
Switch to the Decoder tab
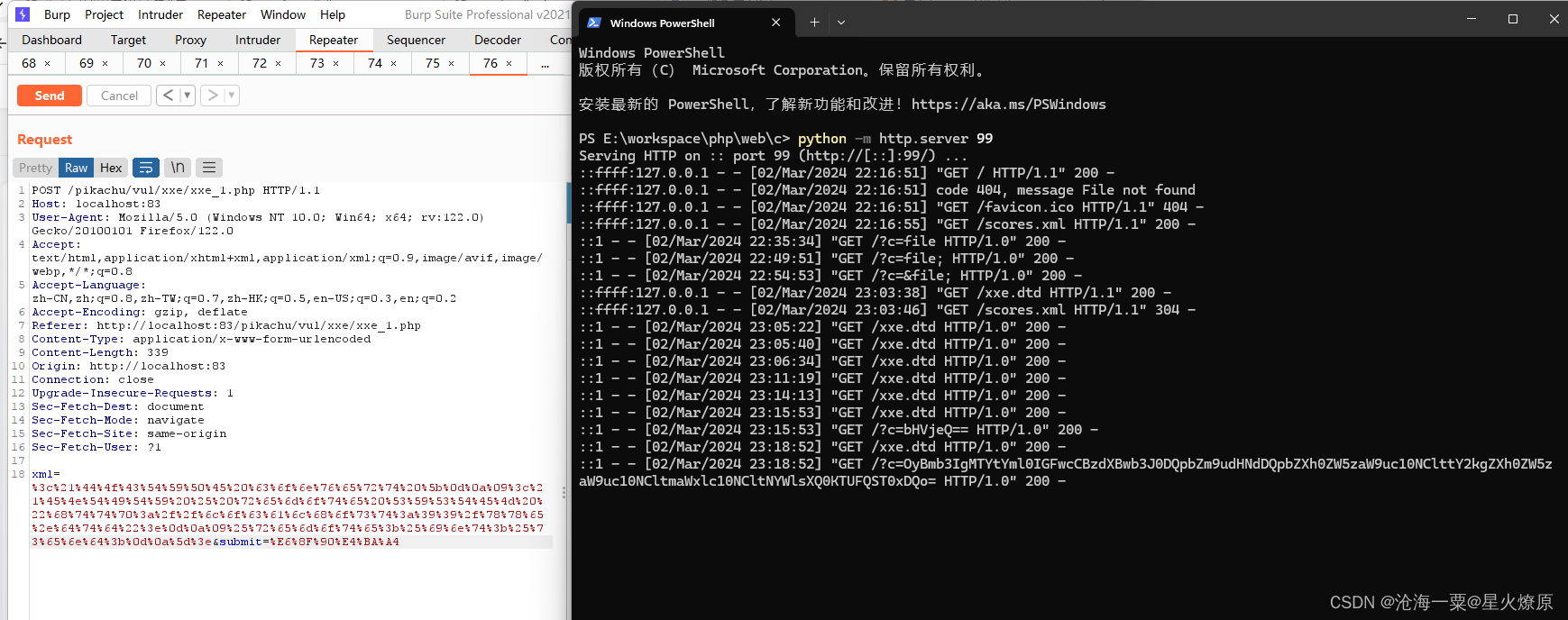pos(498,40)
